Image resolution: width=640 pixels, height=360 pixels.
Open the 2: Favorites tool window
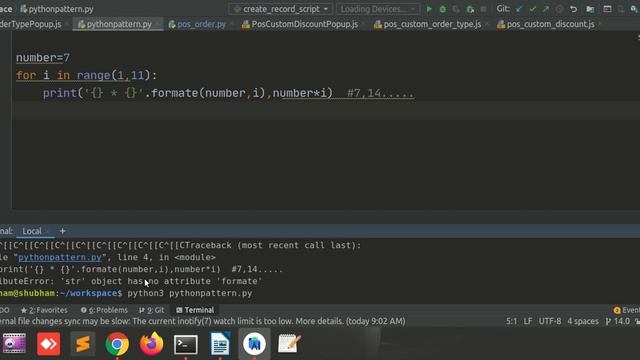point(44,310)
